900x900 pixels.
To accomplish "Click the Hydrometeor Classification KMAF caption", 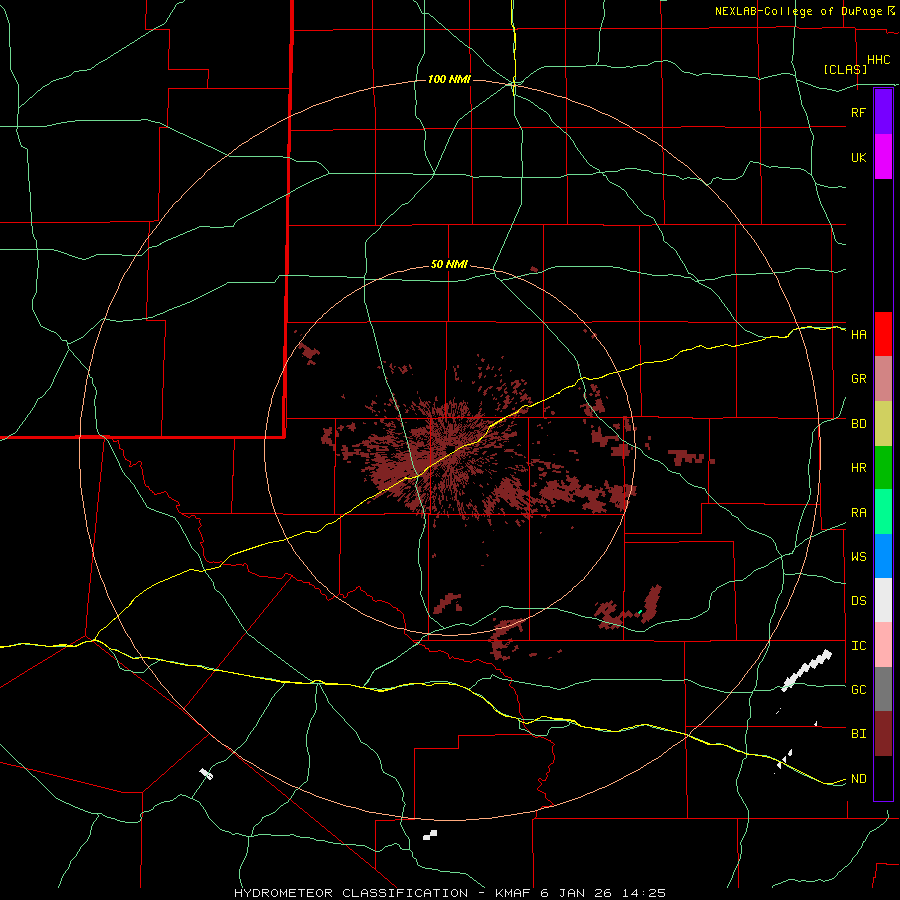I will point(450,893).
